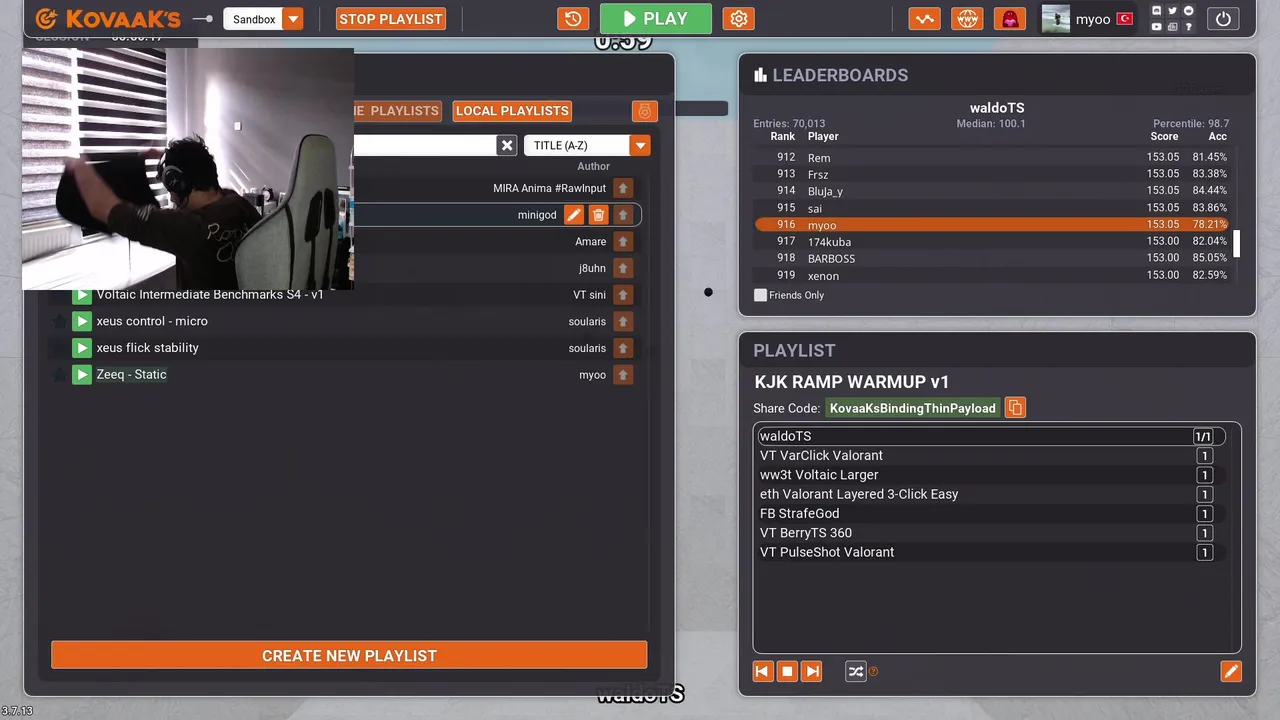
Task: Open the red character customization icon
Action: pyautogui.click(x=1010, y=19)
